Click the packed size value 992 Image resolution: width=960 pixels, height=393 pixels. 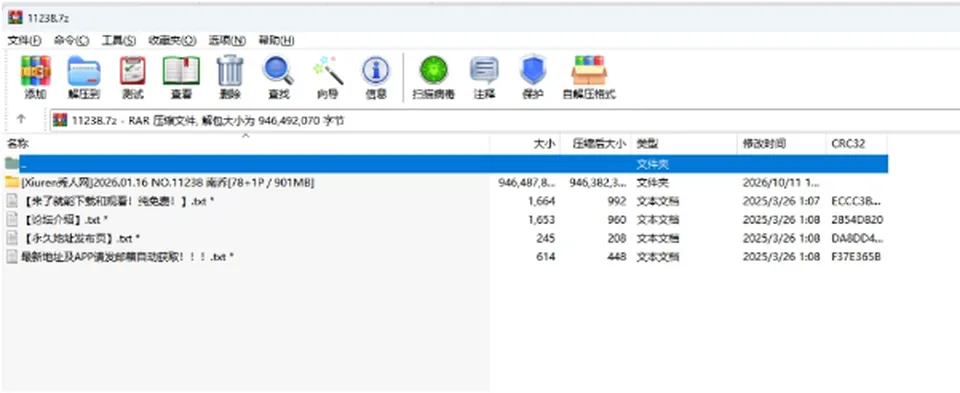pos(617,201)
